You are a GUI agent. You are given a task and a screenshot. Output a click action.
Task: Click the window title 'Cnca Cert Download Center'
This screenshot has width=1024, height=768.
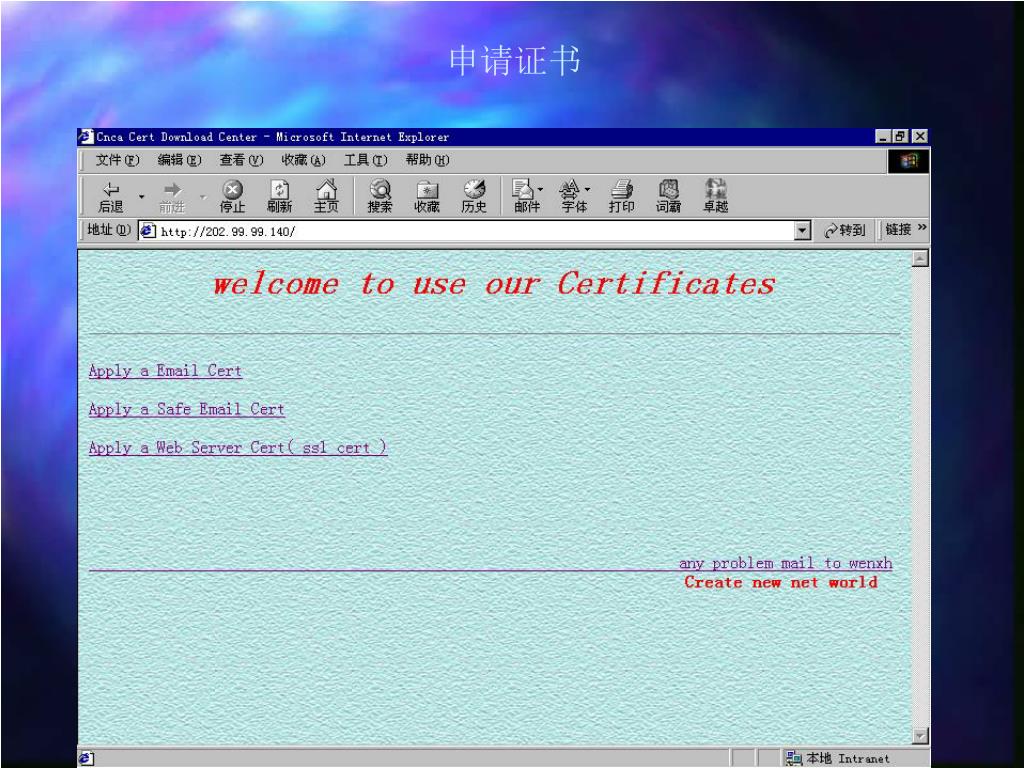(176, 137)
